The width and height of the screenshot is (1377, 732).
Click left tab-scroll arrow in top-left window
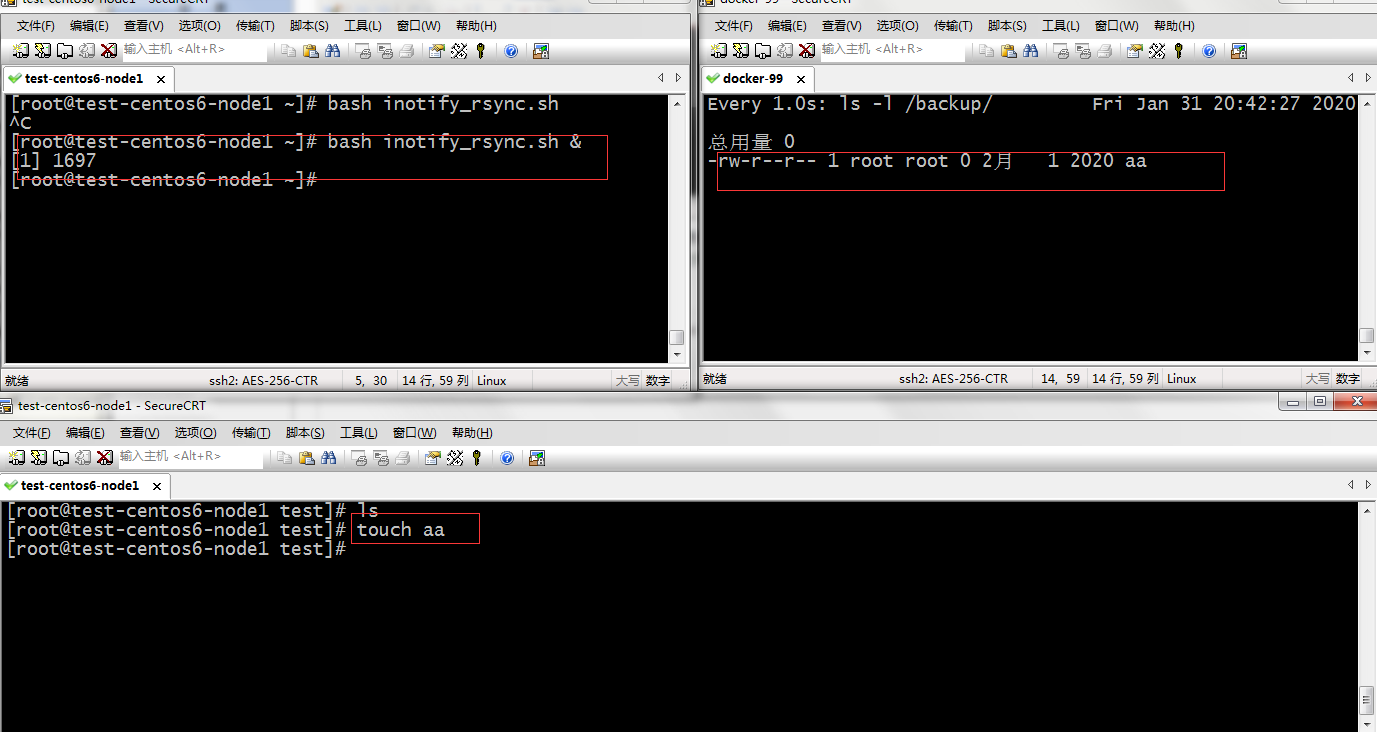[x=661, y=78]
